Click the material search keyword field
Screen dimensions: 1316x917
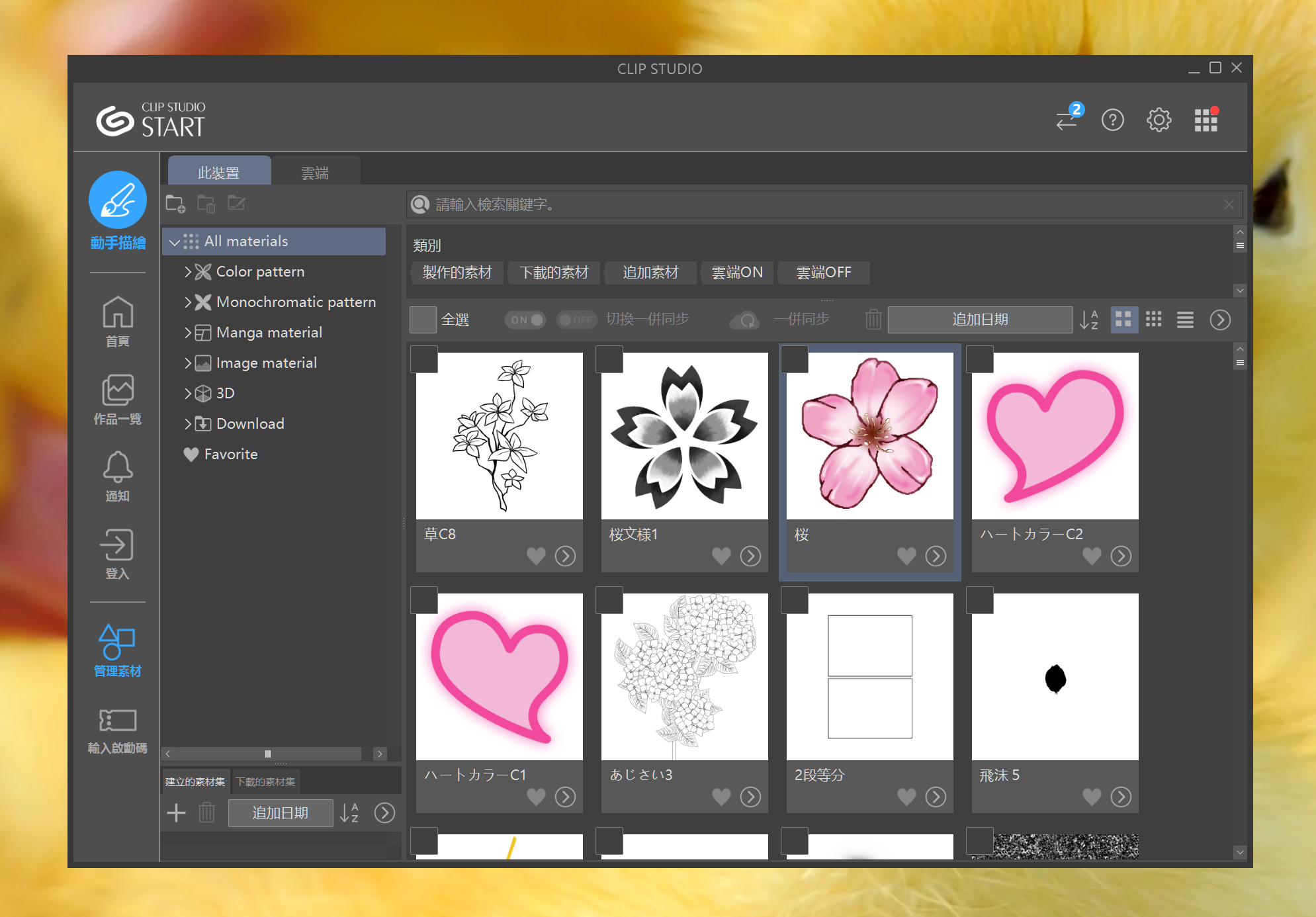pos(824,204)
